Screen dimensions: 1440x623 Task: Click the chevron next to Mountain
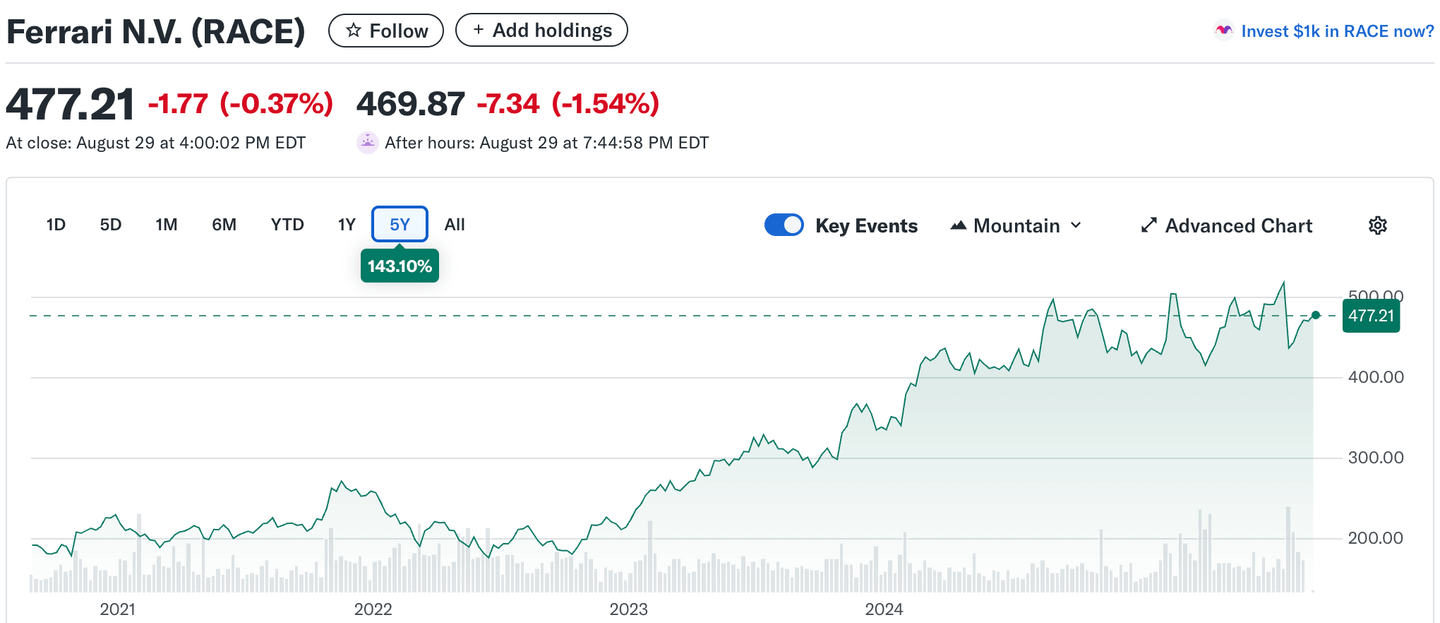pos(1076,225)
